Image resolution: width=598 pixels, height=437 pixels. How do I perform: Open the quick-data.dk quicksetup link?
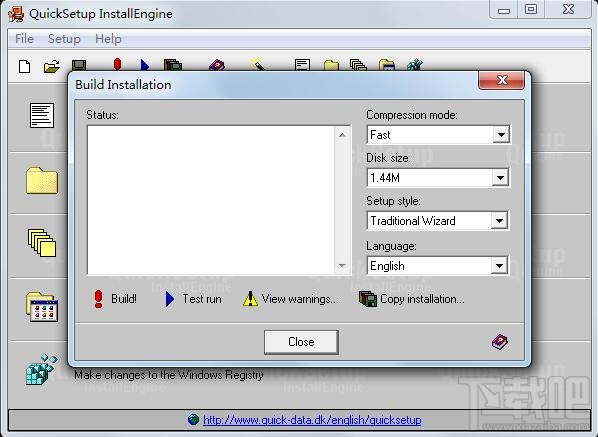pos(312,420)
